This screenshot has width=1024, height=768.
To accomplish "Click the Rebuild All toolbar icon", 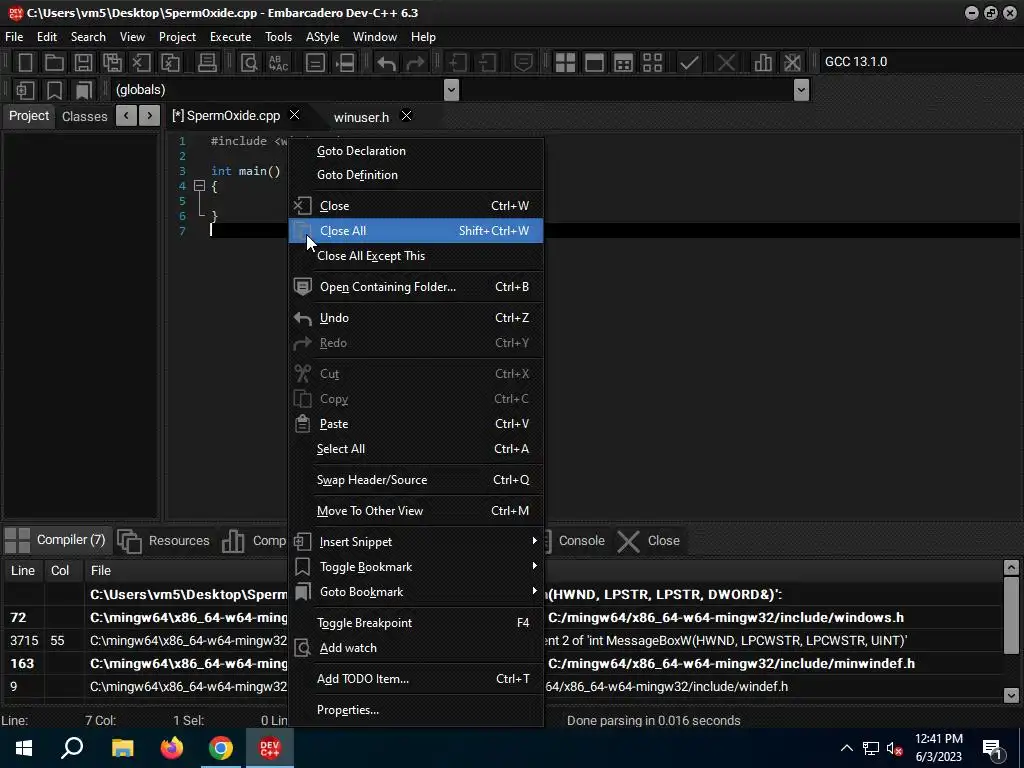I will point(652,62).
